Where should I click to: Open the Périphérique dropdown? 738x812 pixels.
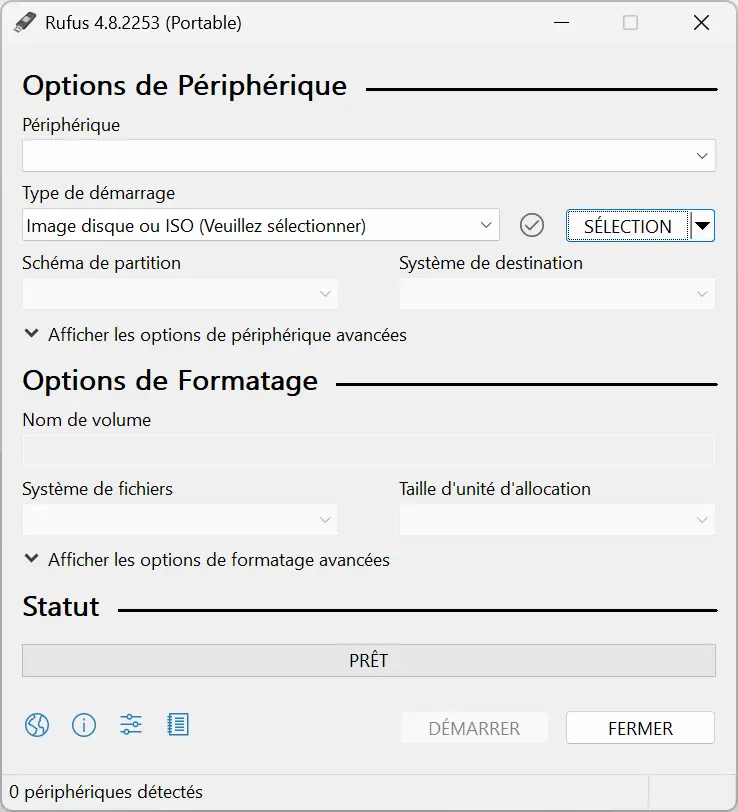pyautogui.click(x=369, y=155)
